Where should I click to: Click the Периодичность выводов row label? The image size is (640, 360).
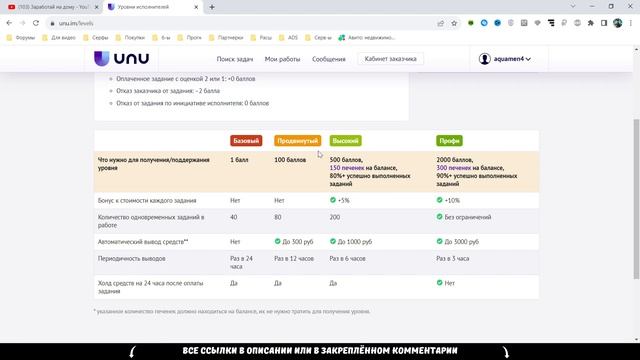[x=131, y=258]
